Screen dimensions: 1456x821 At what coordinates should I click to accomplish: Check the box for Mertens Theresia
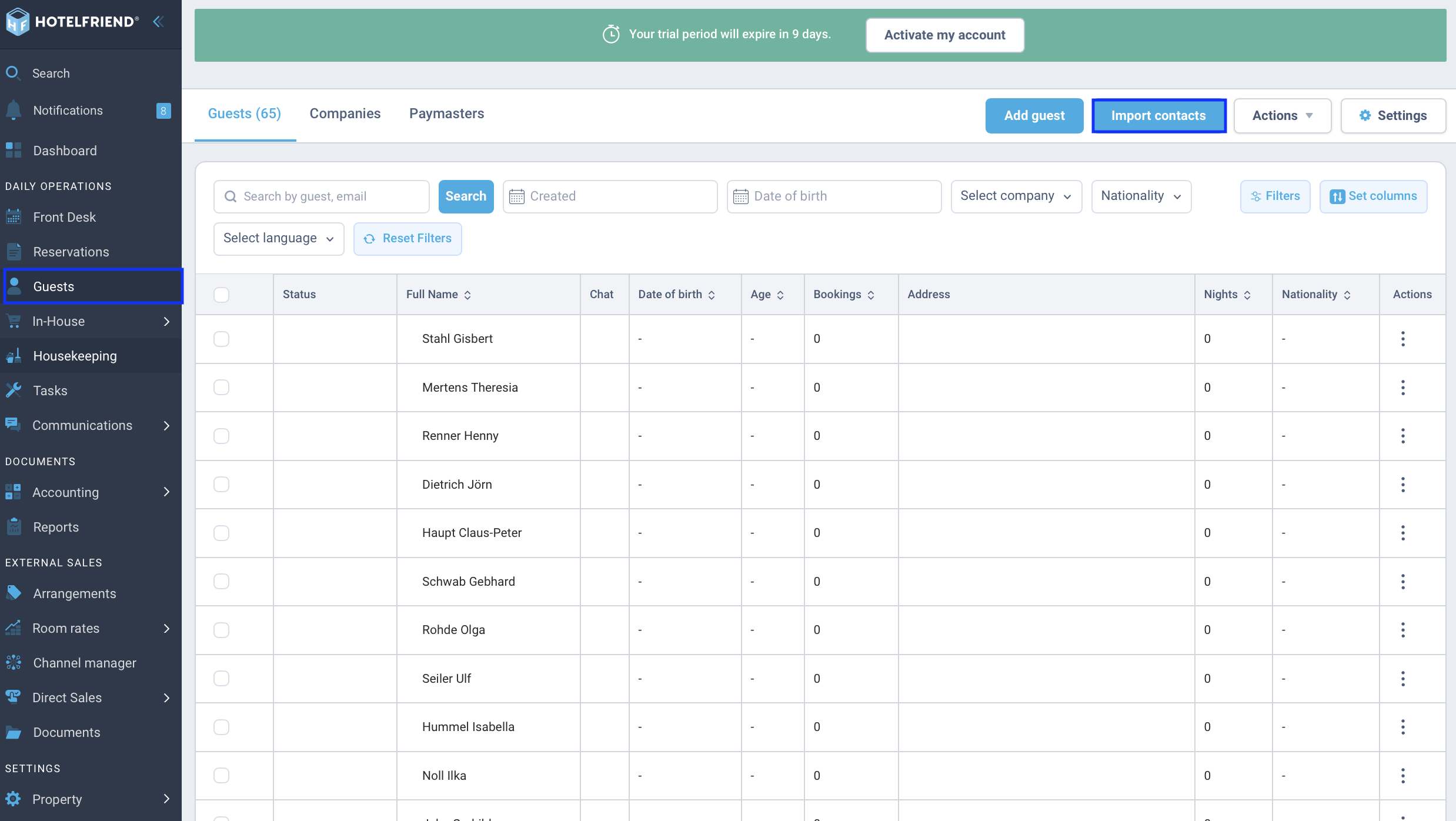221,388
